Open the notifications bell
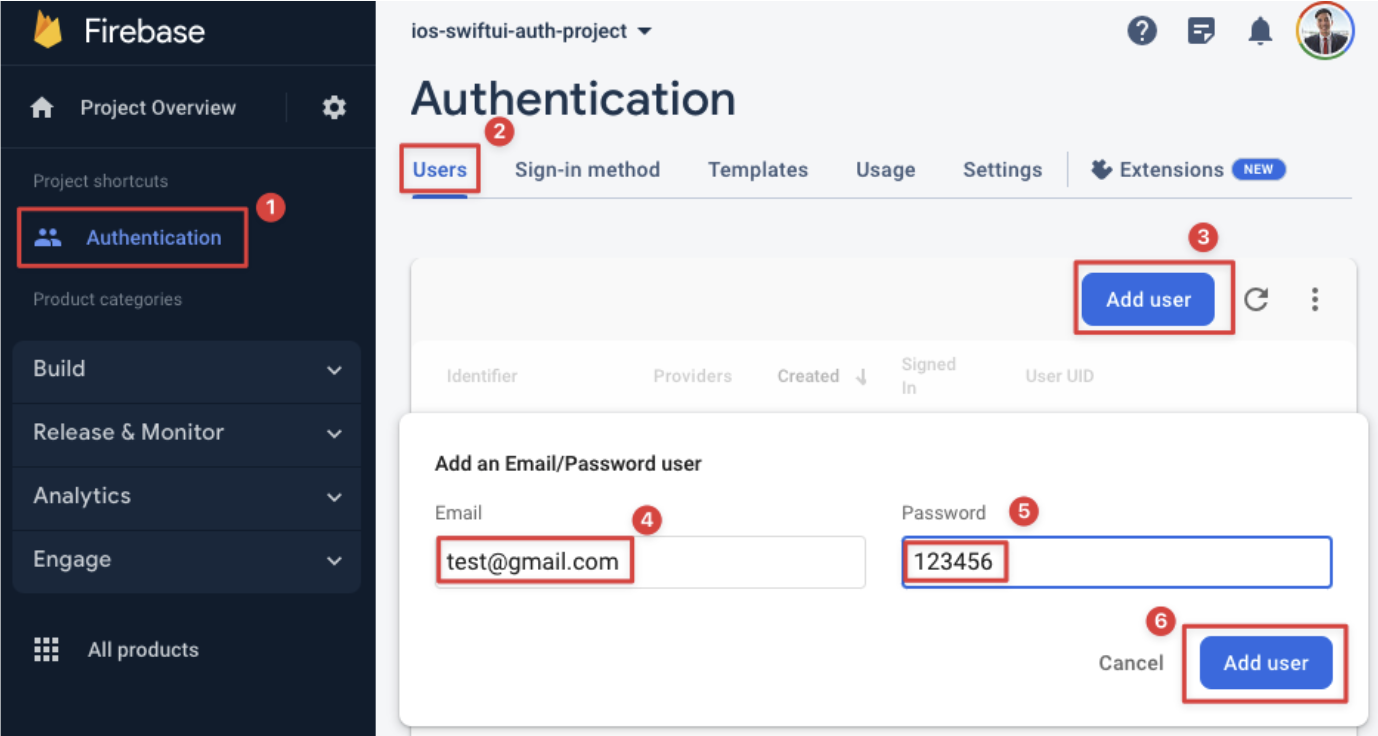1378x736 pixels. click(1260, 32)
